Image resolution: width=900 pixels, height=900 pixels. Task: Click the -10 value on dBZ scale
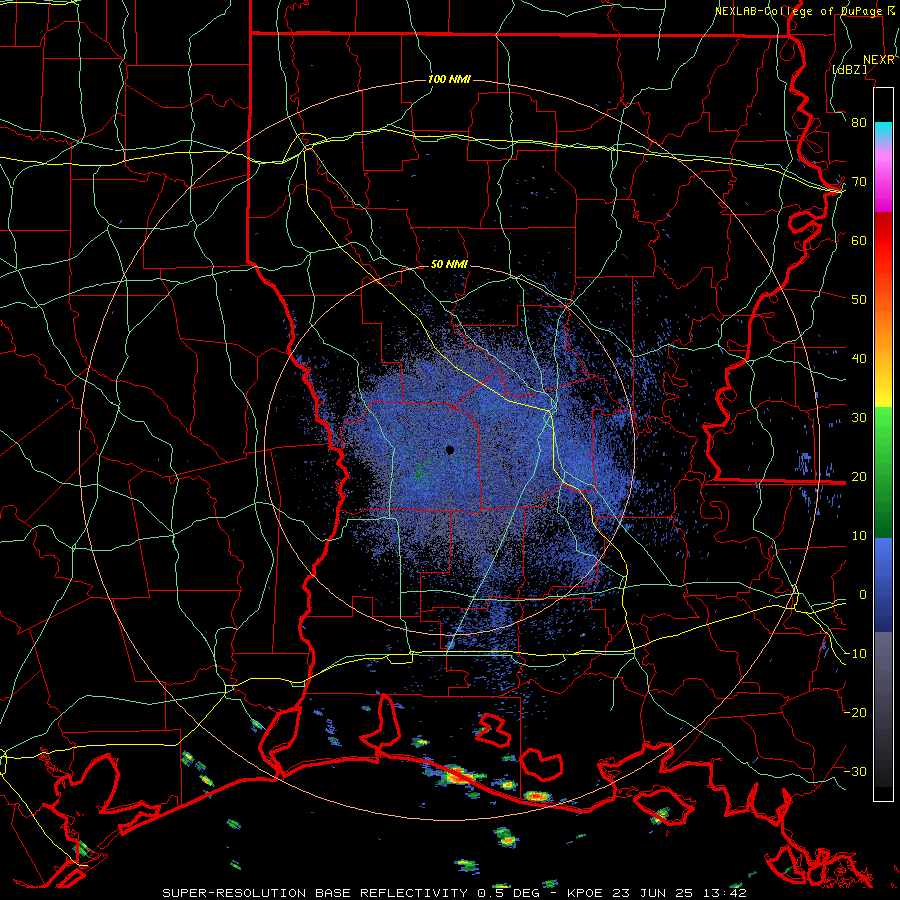855,654
